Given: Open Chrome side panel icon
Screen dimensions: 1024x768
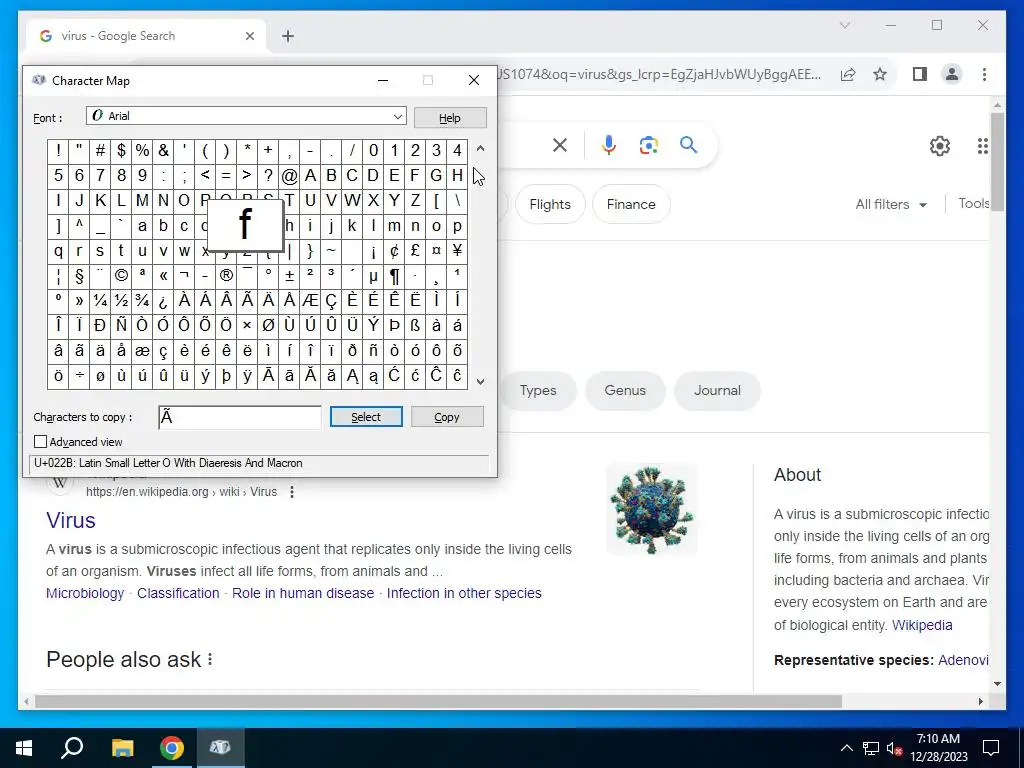Looking at the screenshot, I should (x=920, y=74).
